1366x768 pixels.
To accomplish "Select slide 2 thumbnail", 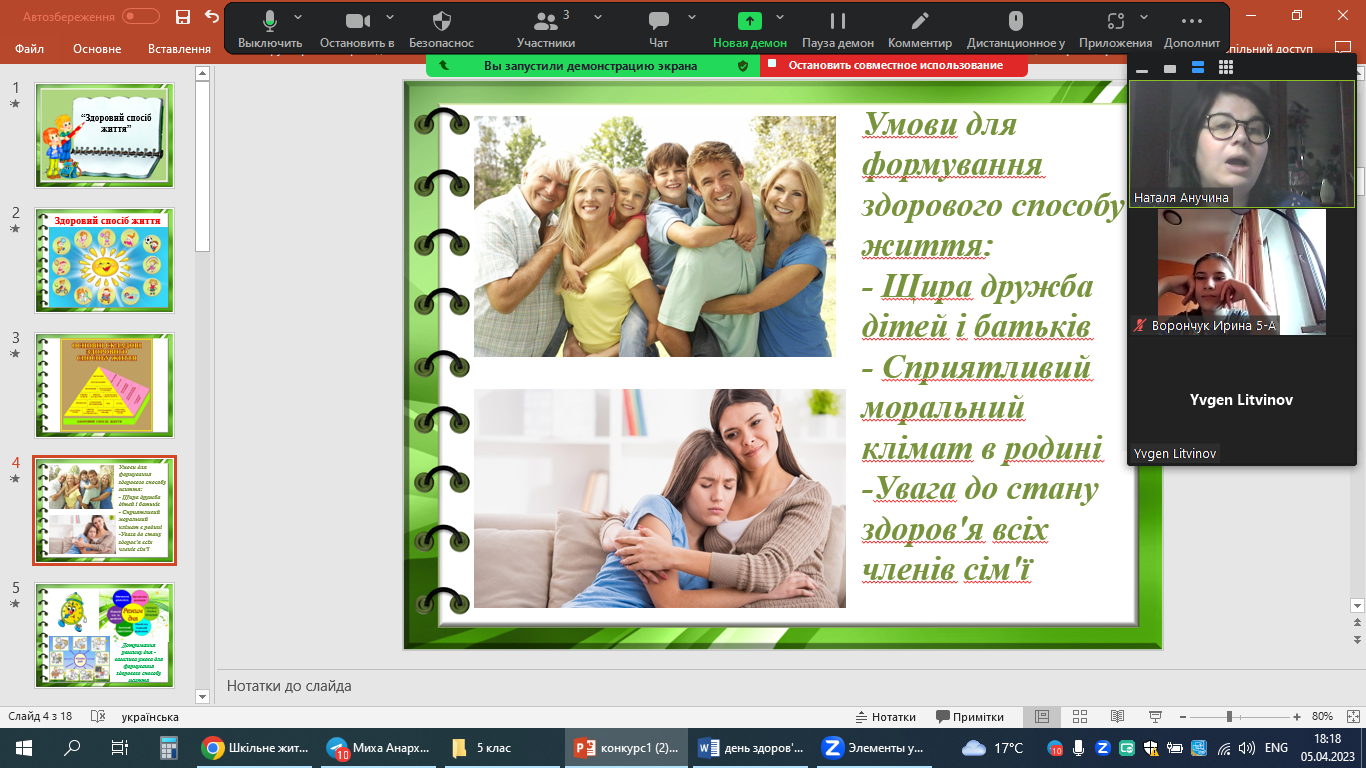I will tap(104, 261).
